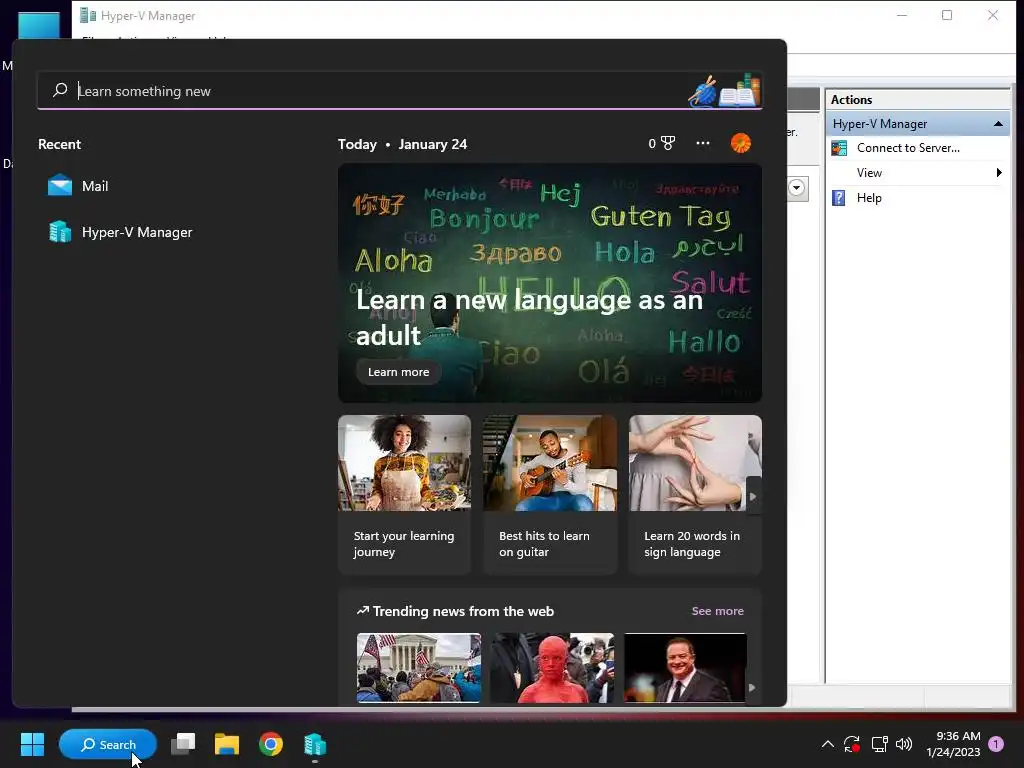The height and width of the screenshot is (768, 1024).
Task: Open Mail from the Recent list
Action: [78, 186]
